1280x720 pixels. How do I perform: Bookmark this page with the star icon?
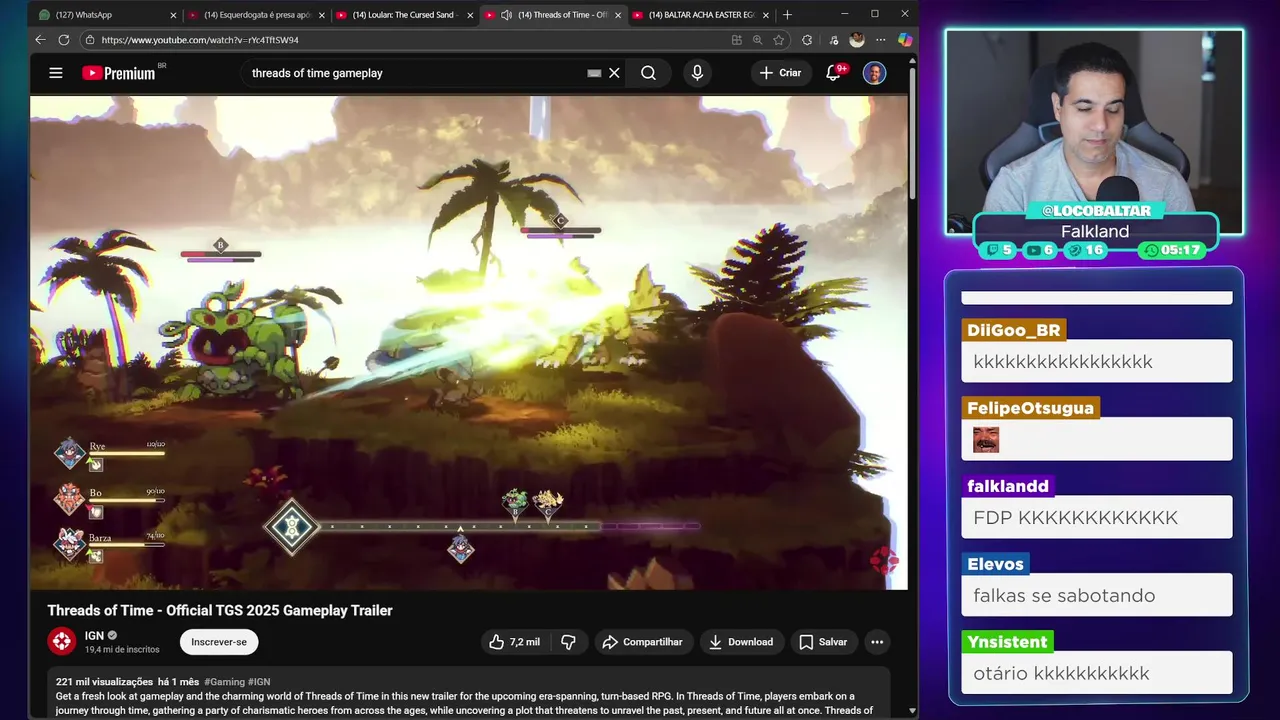click(779, 40)
